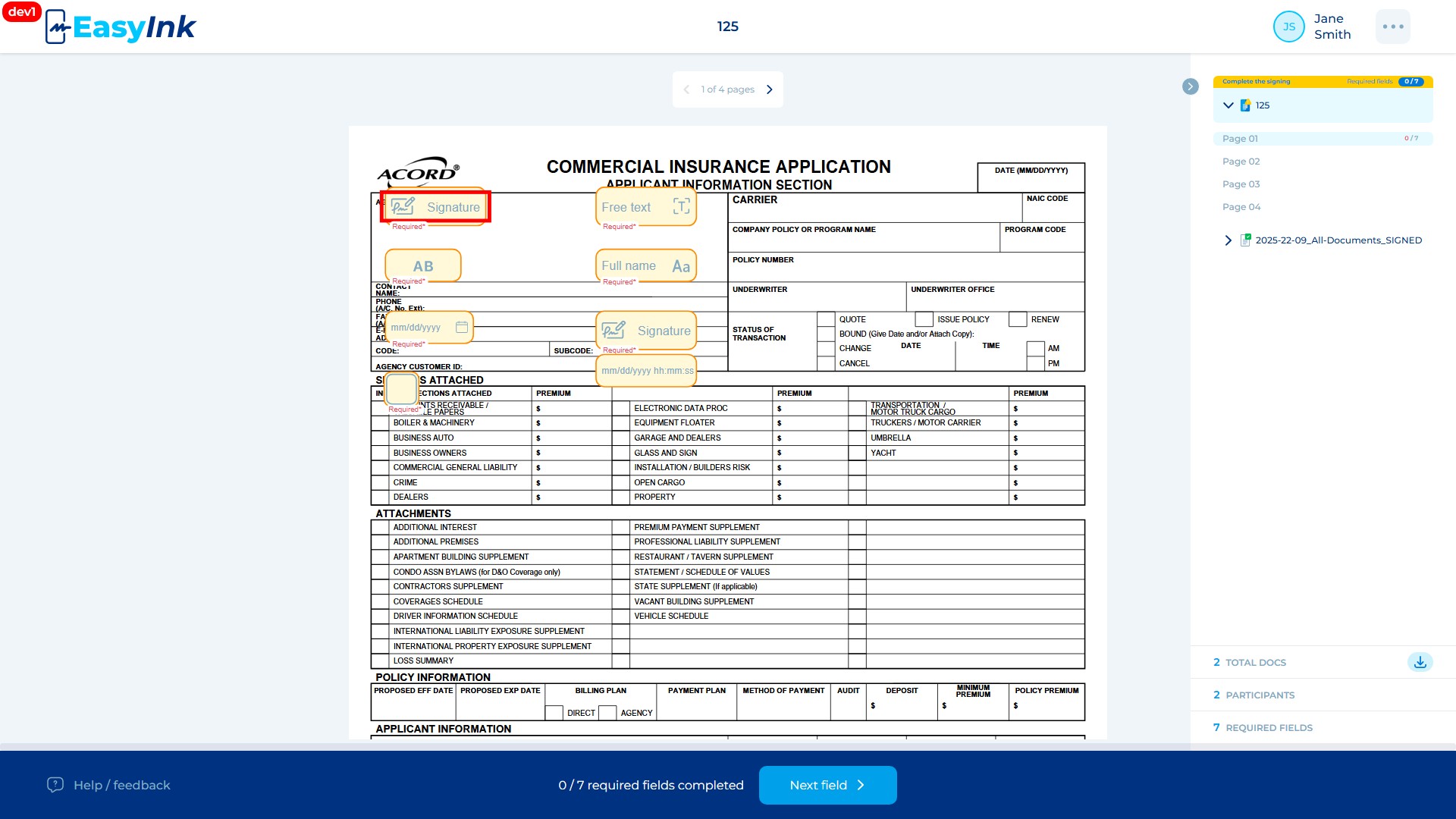Screen dimensions: 1456x819
Task: Check the CRIME section box
Action: (x=380, y=483)
